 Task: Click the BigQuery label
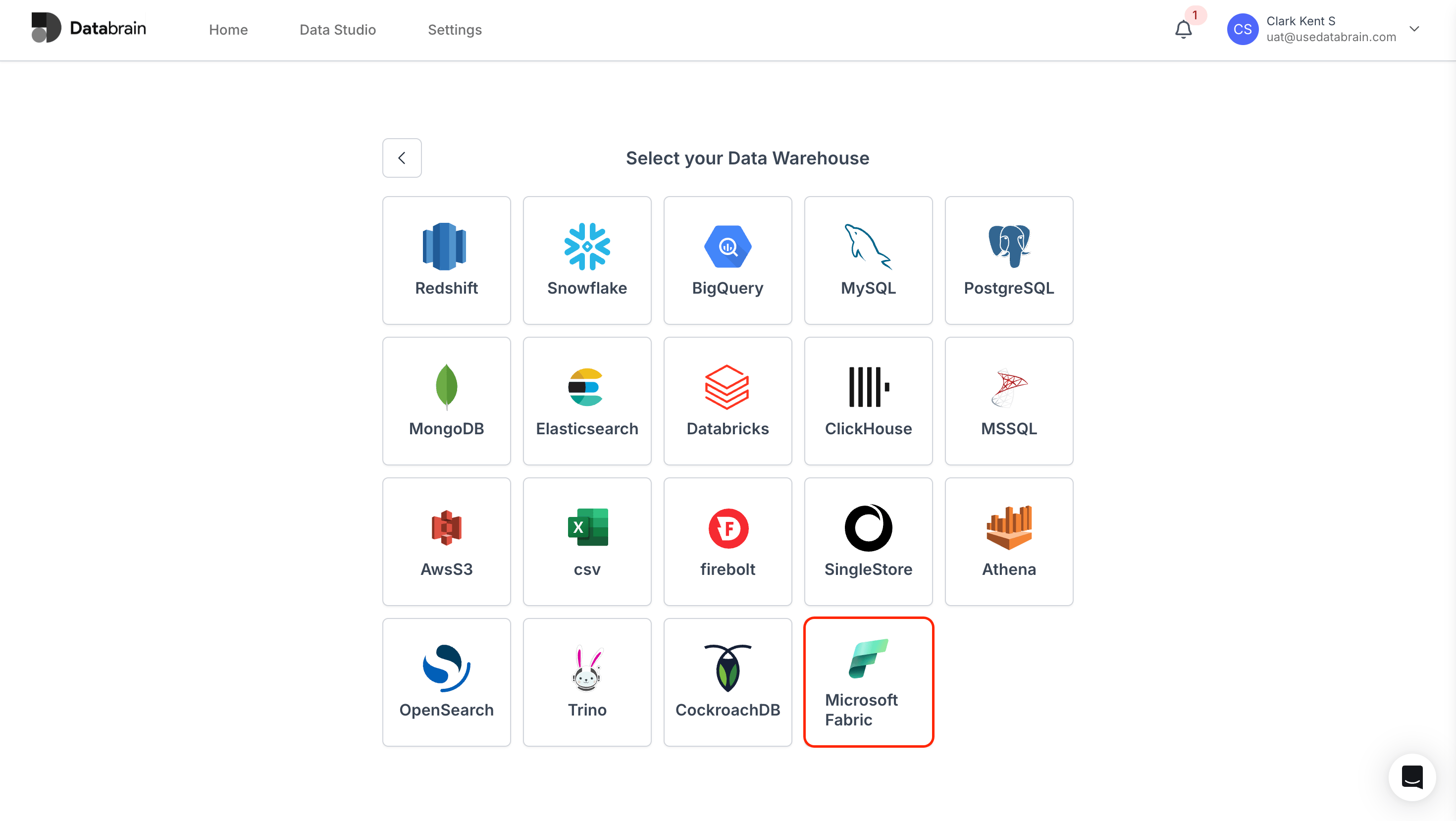pyautogui.click(x=728, y=288)
